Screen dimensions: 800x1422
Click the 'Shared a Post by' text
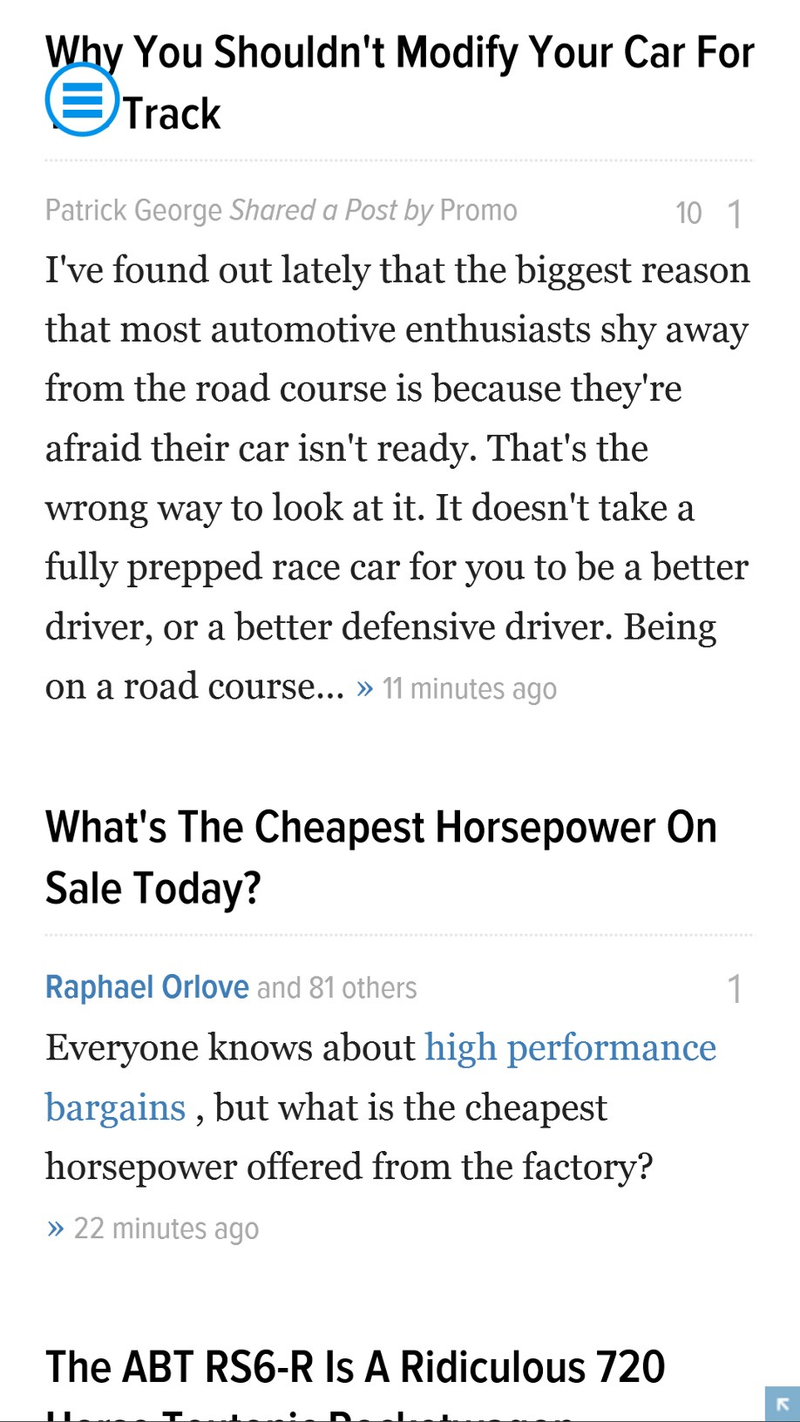coord(331,211)
